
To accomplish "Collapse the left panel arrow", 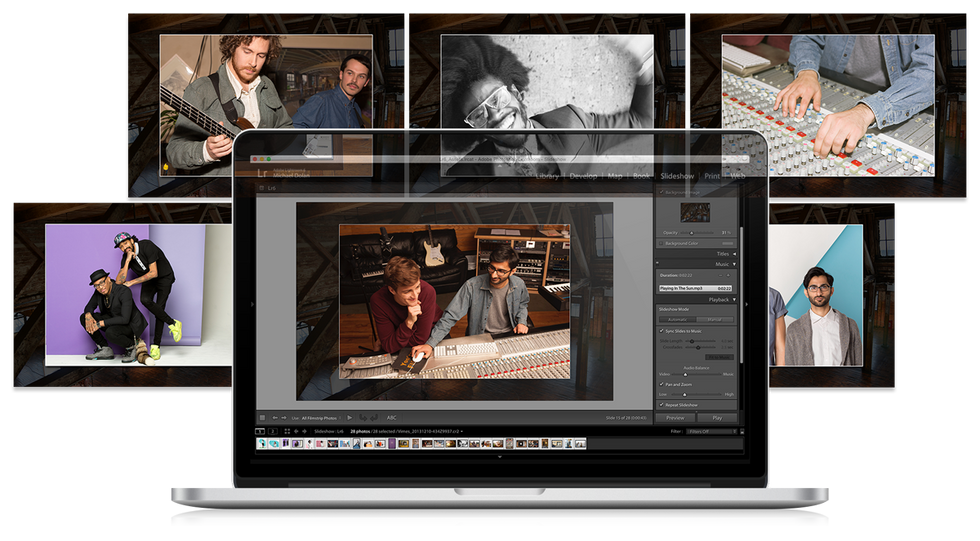I will point(252,305).
